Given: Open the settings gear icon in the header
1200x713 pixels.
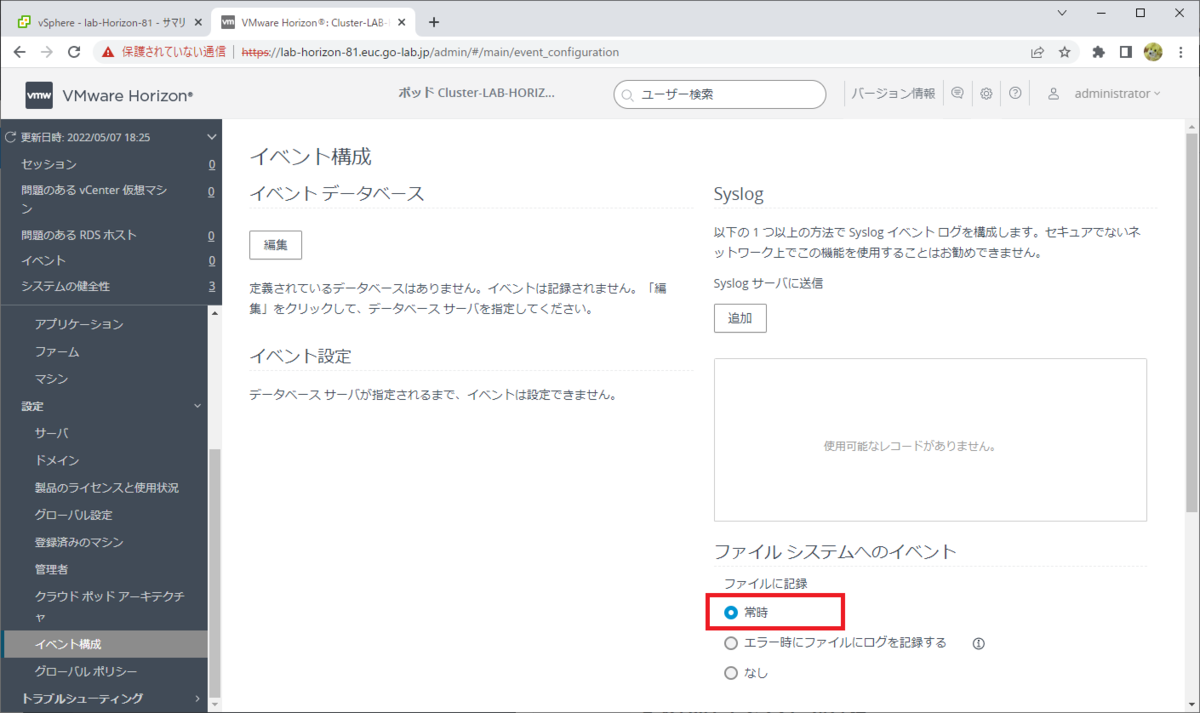Looking at the screenshot, I should pyautogui.click(x=986, y=93).
